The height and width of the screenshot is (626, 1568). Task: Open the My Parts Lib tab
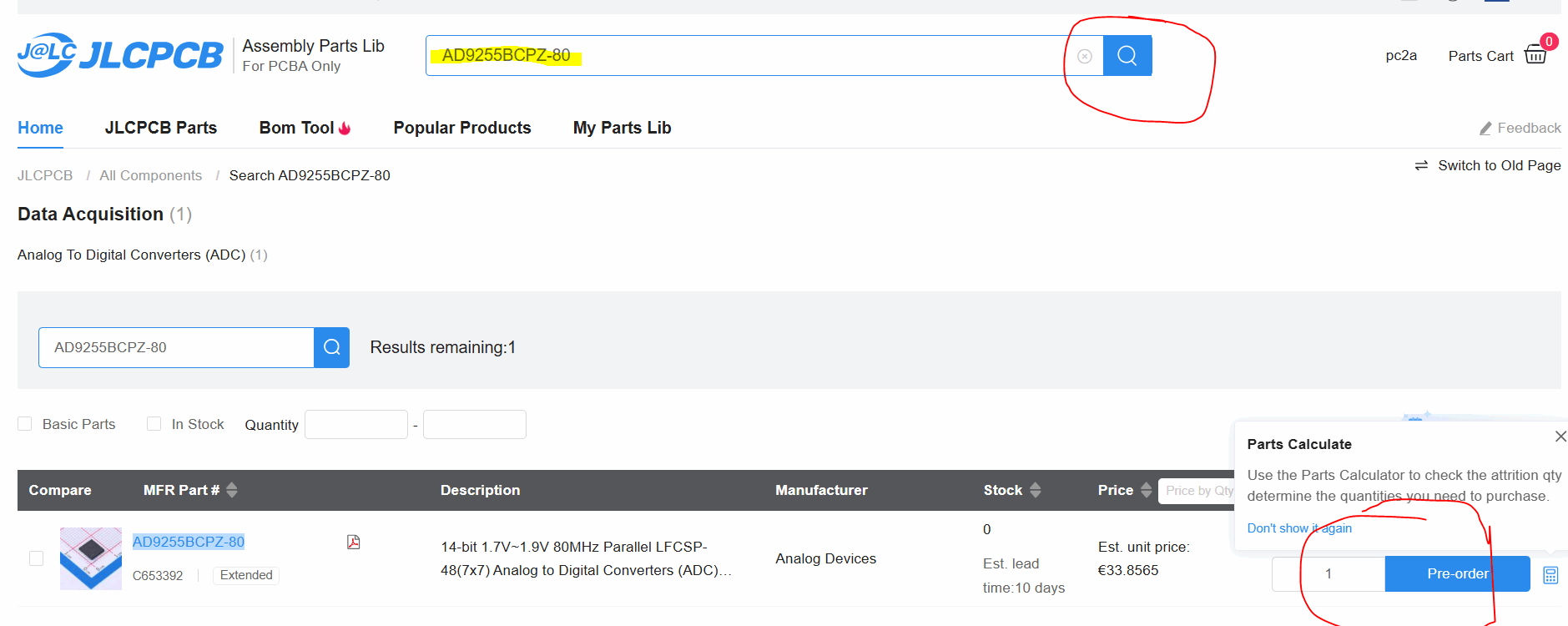point(623,128)
